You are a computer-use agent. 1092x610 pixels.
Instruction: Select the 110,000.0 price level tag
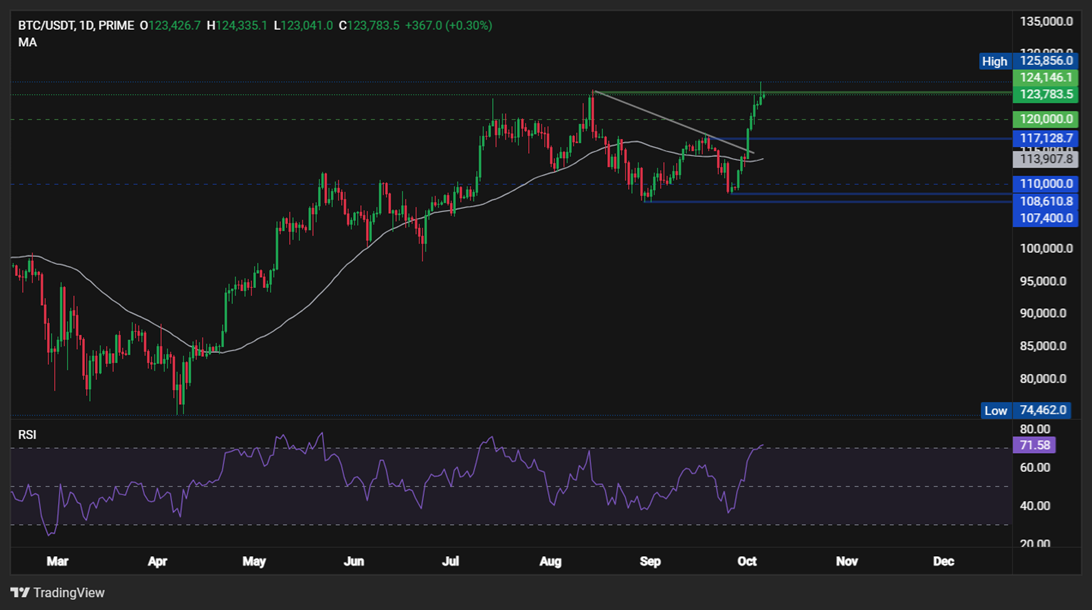(1046, 184)
